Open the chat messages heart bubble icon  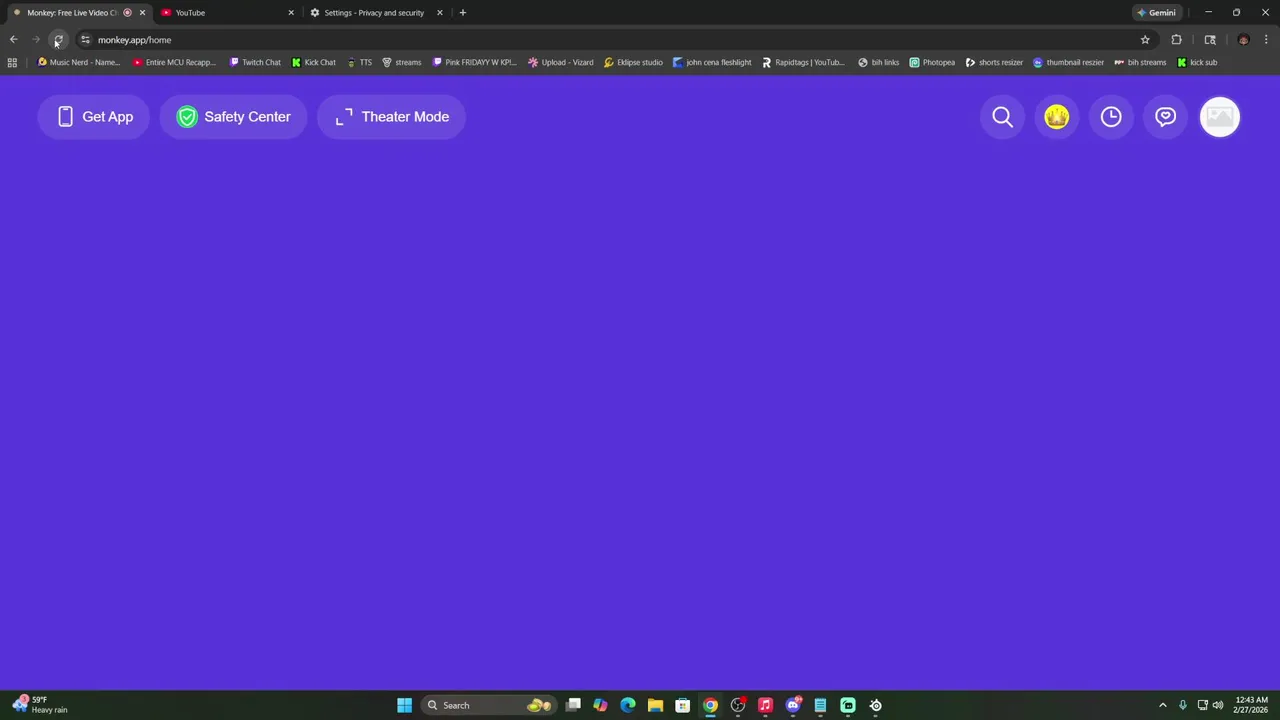tap(1165, 117)
